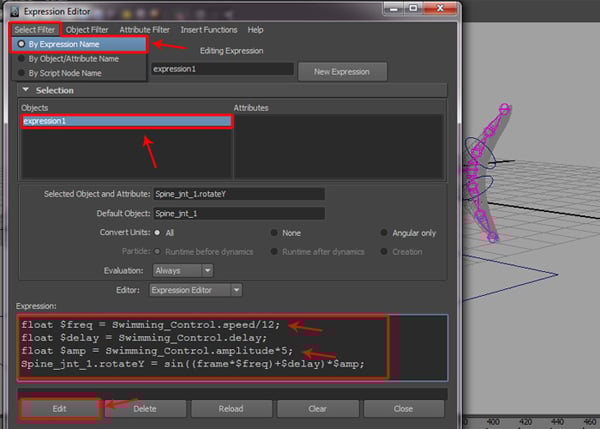Screen dimensions: 600x429
Task: Click the Default Object input field
Action: 238,213
